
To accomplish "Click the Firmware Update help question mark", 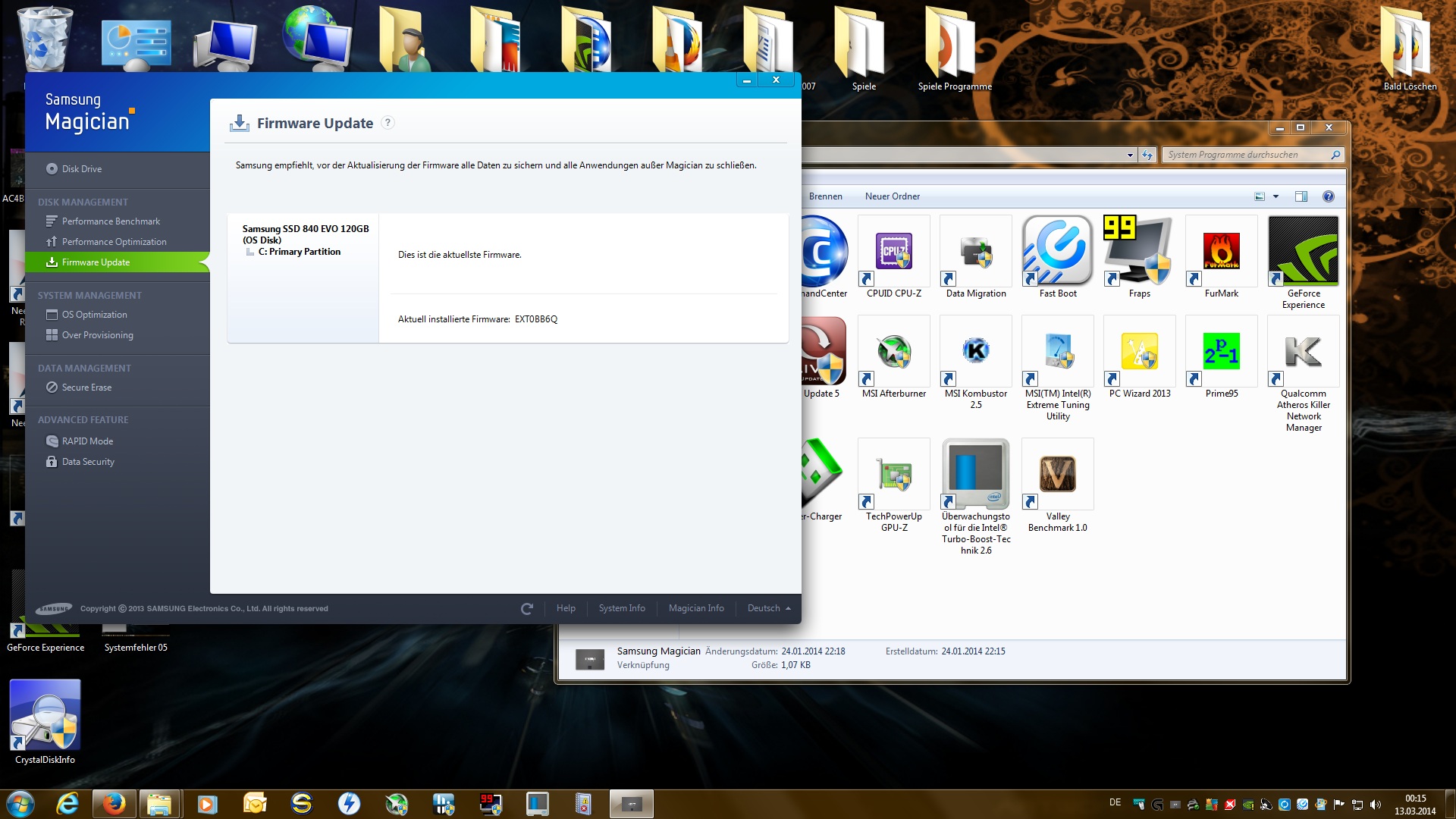I will [388, 123].
